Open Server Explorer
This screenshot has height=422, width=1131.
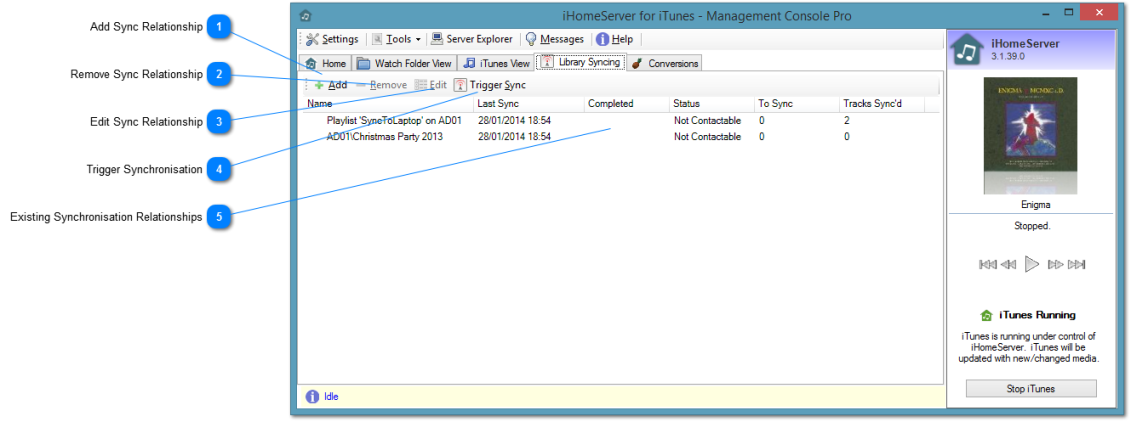pyautogui.click(x=472, y=39)
